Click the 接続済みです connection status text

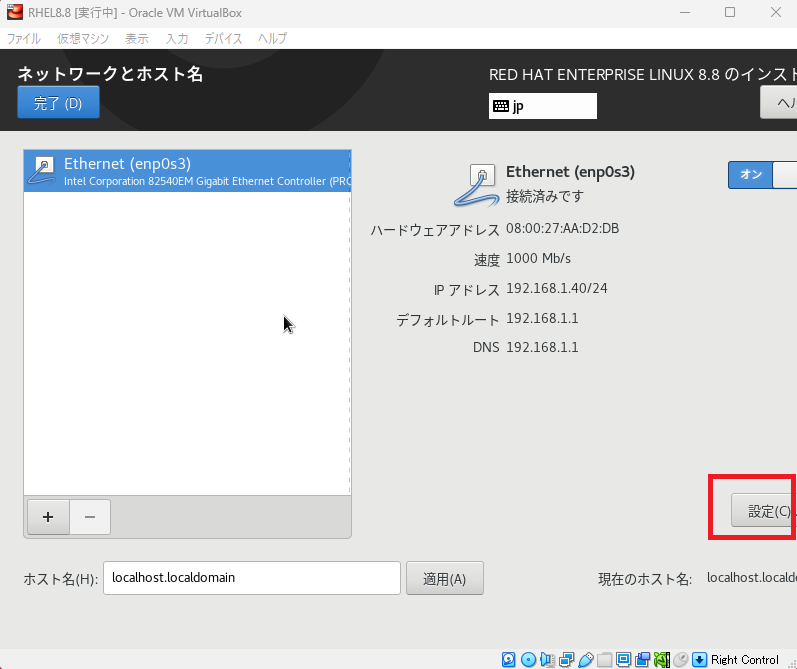point(545,196)
